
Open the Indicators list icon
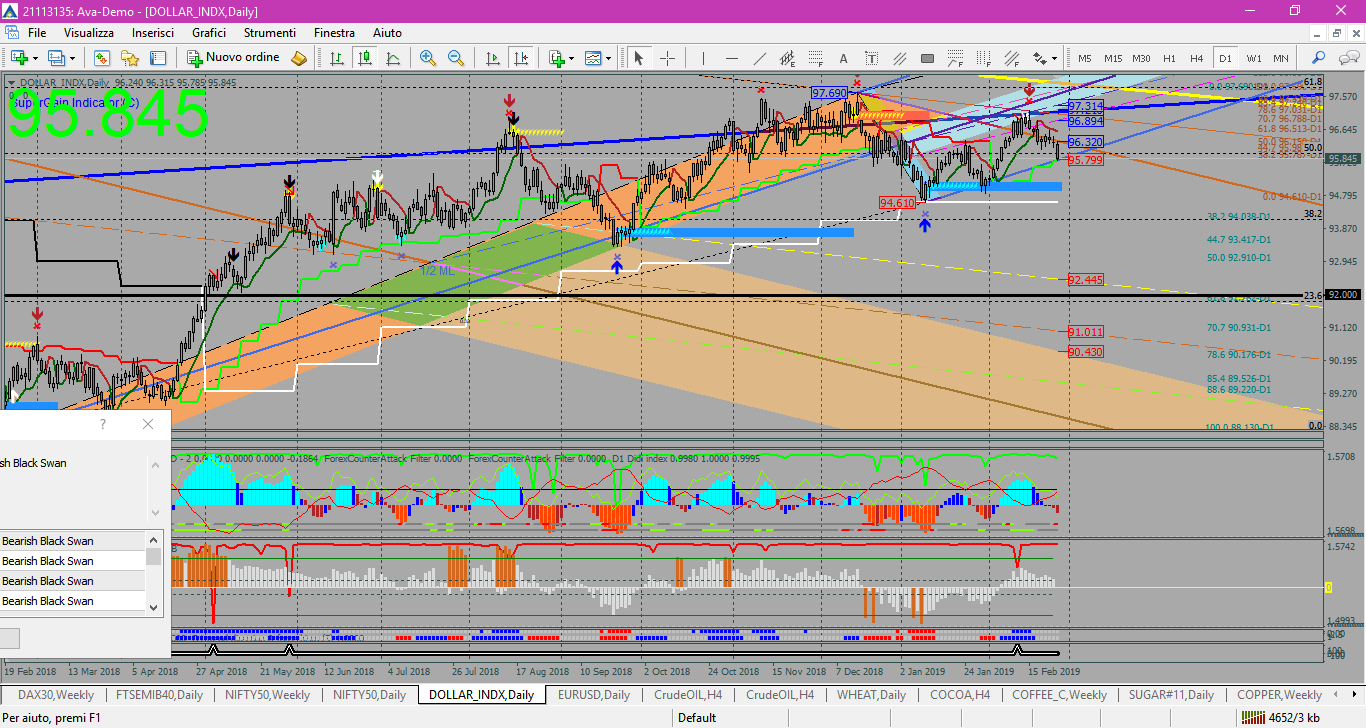pos(556,58)
